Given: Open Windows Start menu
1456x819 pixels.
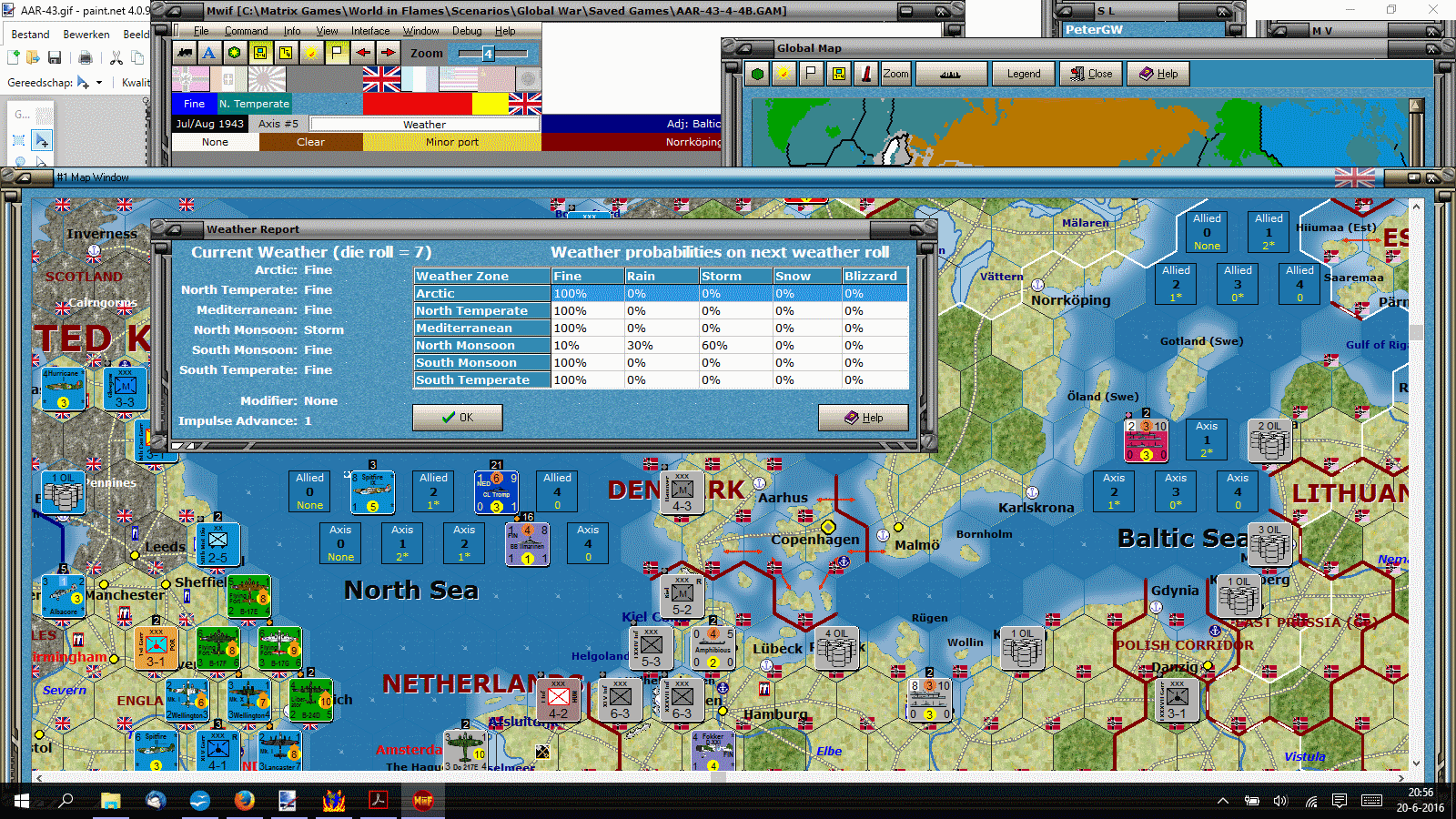Looking at the screenshot, I should (22, 801).
